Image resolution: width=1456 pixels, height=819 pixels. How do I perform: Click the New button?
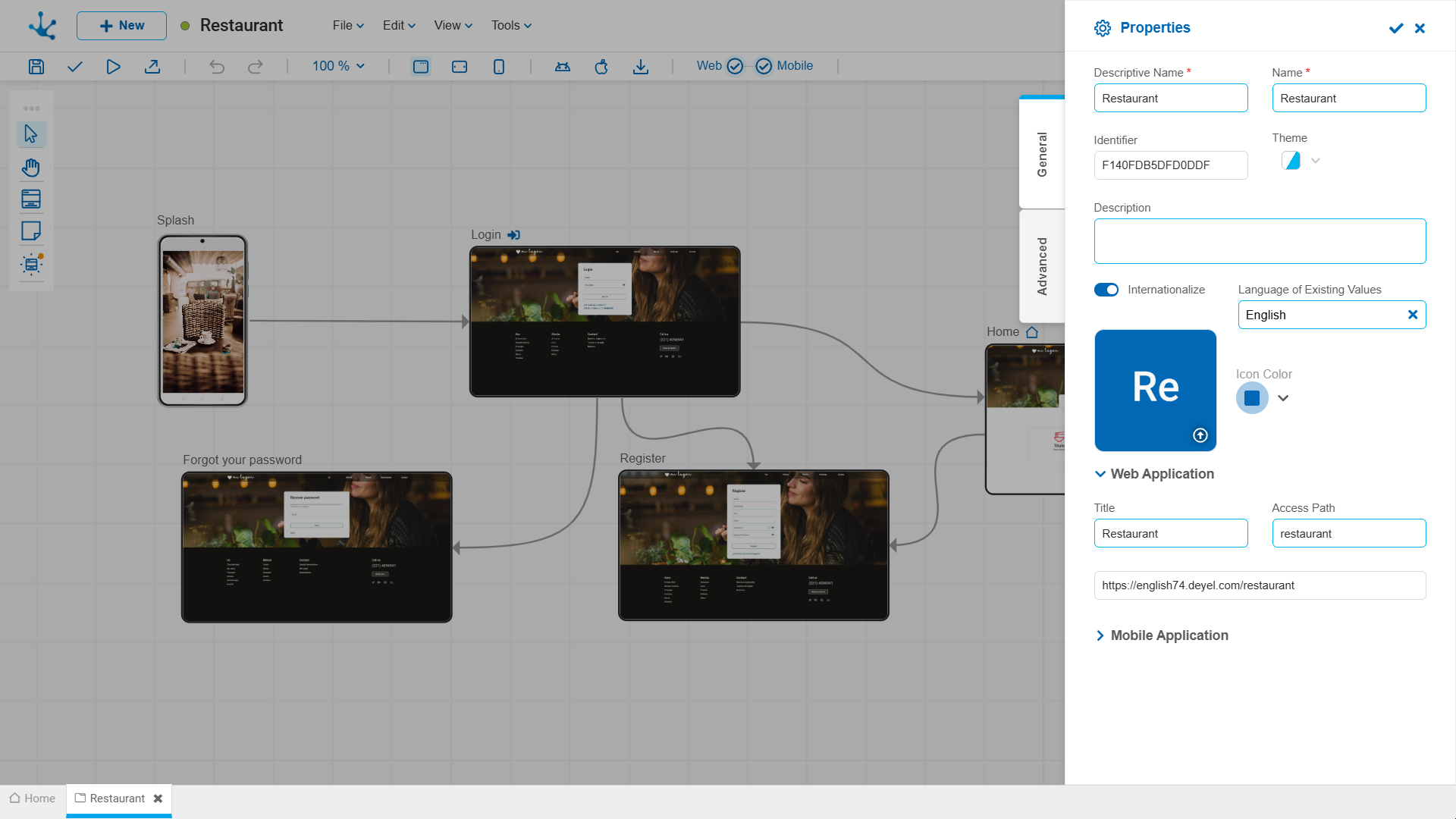point(121,25)
